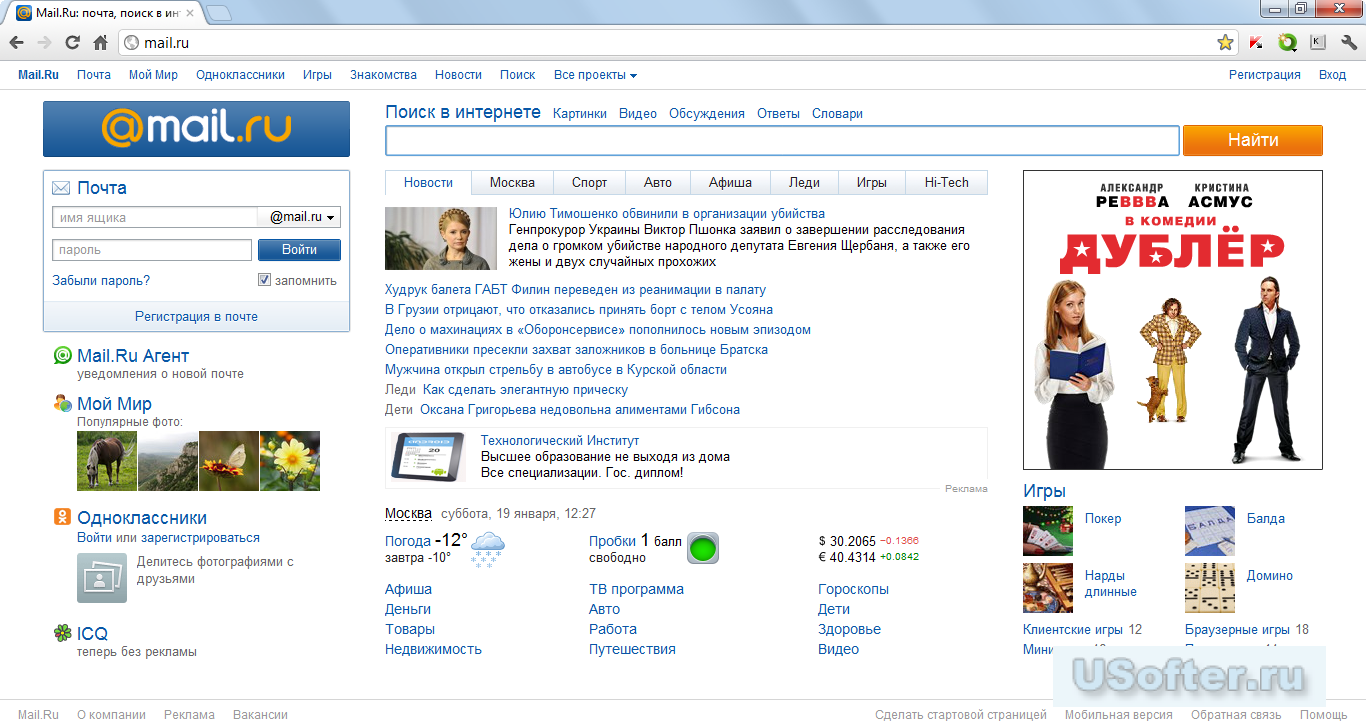Toggle the запомнить checkbox
Screen dimensions: 1366x728
pyautogui.click(x=265, y=280)
